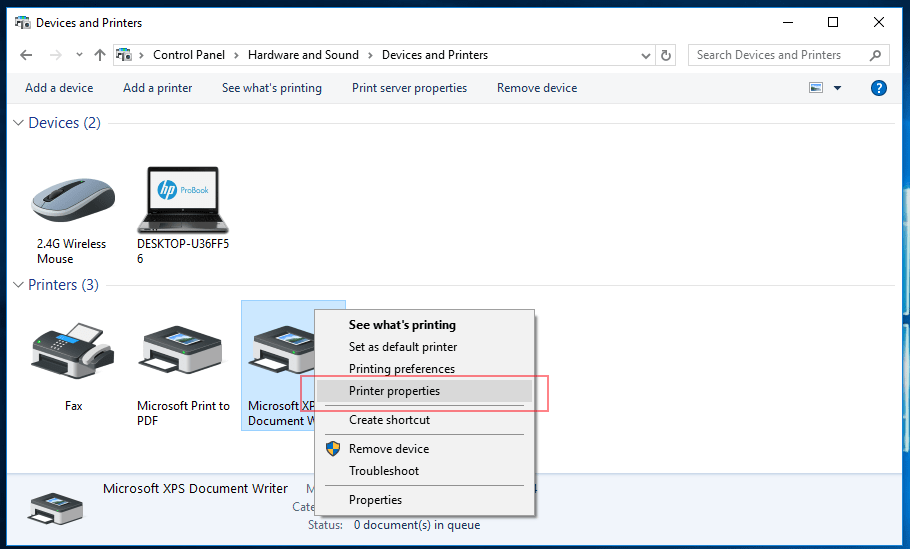Image resolution: width=910 pixels, height=549 pixels.
Task: Click See what's printing in the toolbar
Action: coord(272,88)
